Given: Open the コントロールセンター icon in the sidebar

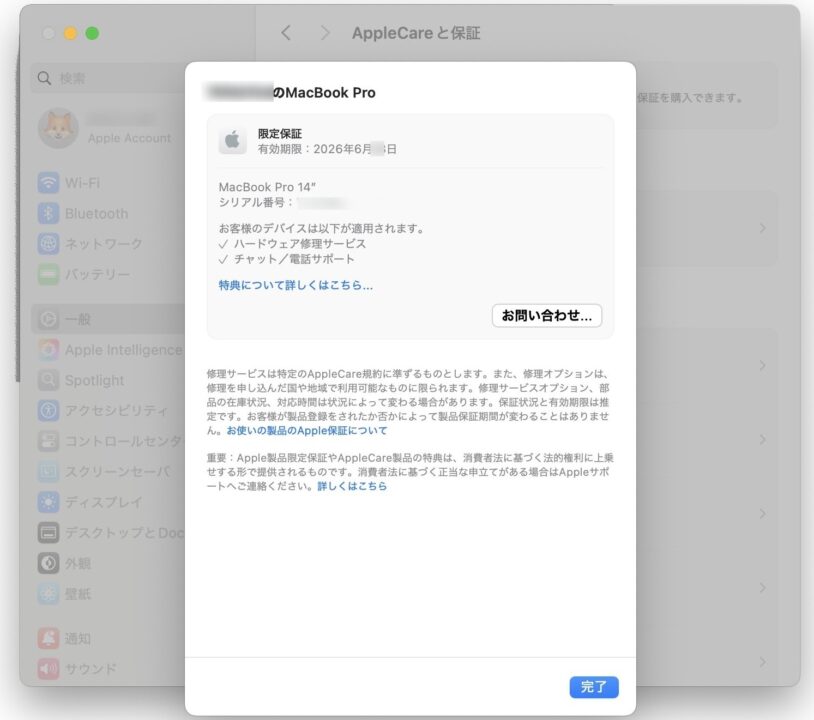Looking at the screenshot, I should [48, 441].
